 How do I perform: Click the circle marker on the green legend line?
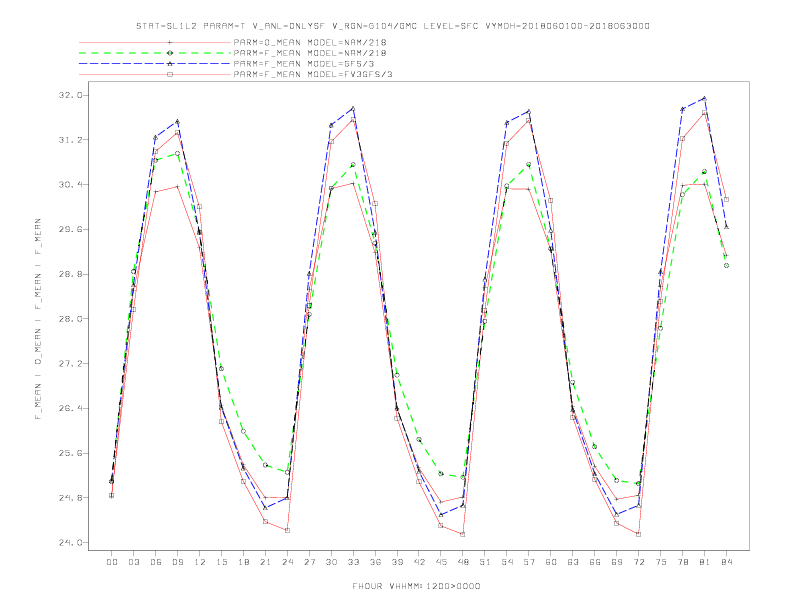tap(170, 53)
